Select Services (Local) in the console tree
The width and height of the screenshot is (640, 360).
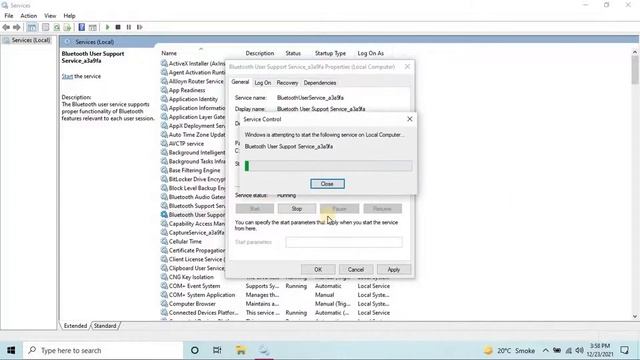pyautogui.click(x=31, y=40)
